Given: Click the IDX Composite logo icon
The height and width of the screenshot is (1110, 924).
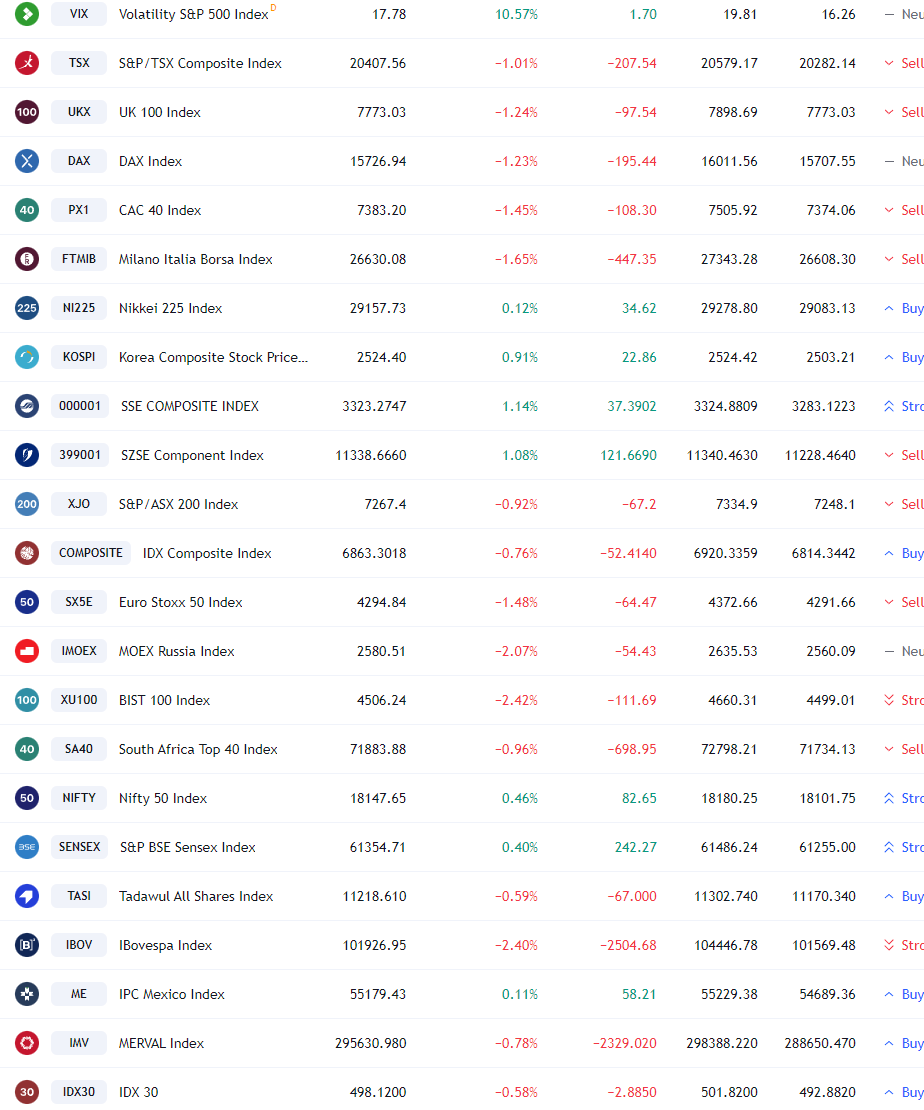Looking at the screenshot, I should 27,553.
